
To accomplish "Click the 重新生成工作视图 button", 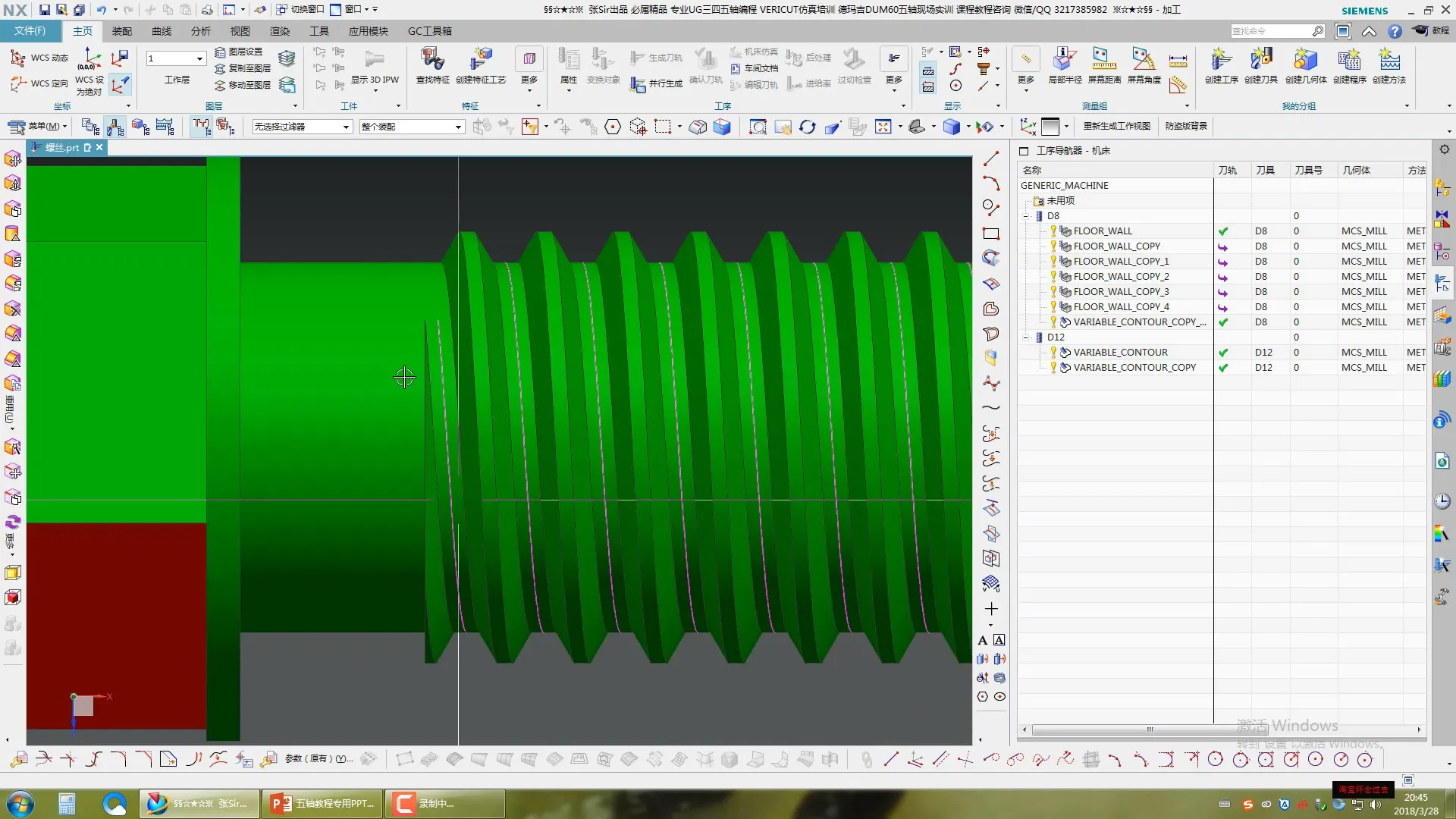I will click(x=1116, y=126).
